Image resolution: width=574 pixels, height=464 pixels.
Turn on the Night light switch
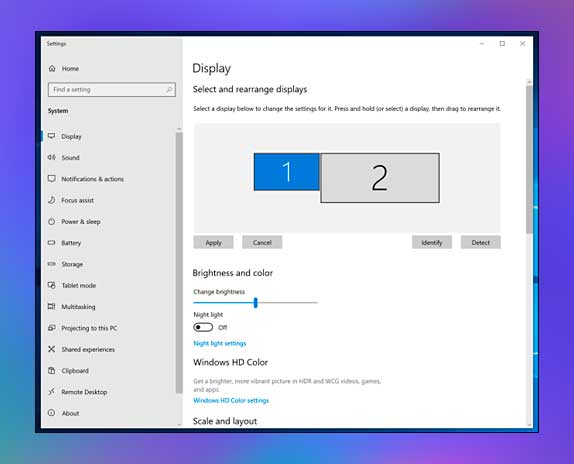click(x=203, y=327)
